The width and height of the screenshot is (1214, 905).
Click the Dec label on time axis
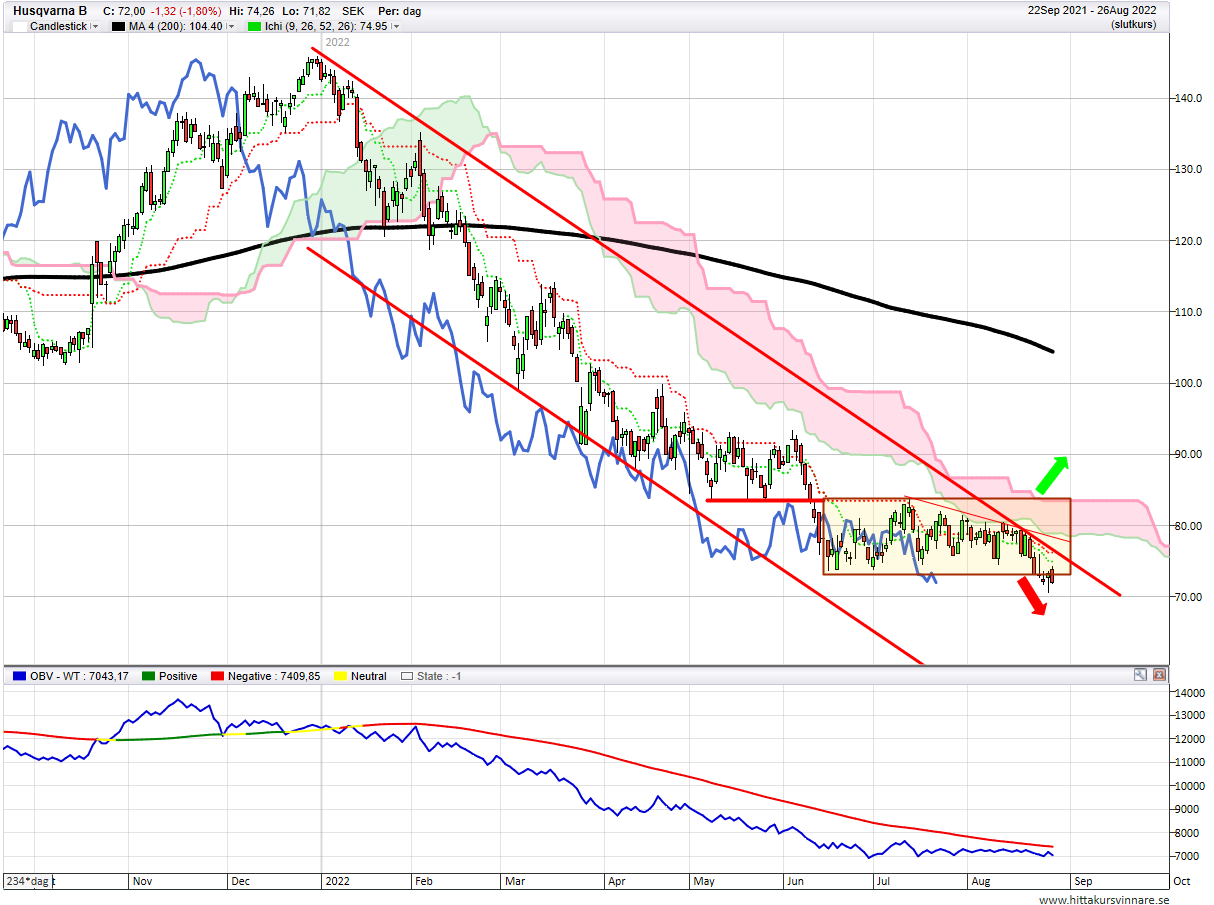(x=242, y=881)
